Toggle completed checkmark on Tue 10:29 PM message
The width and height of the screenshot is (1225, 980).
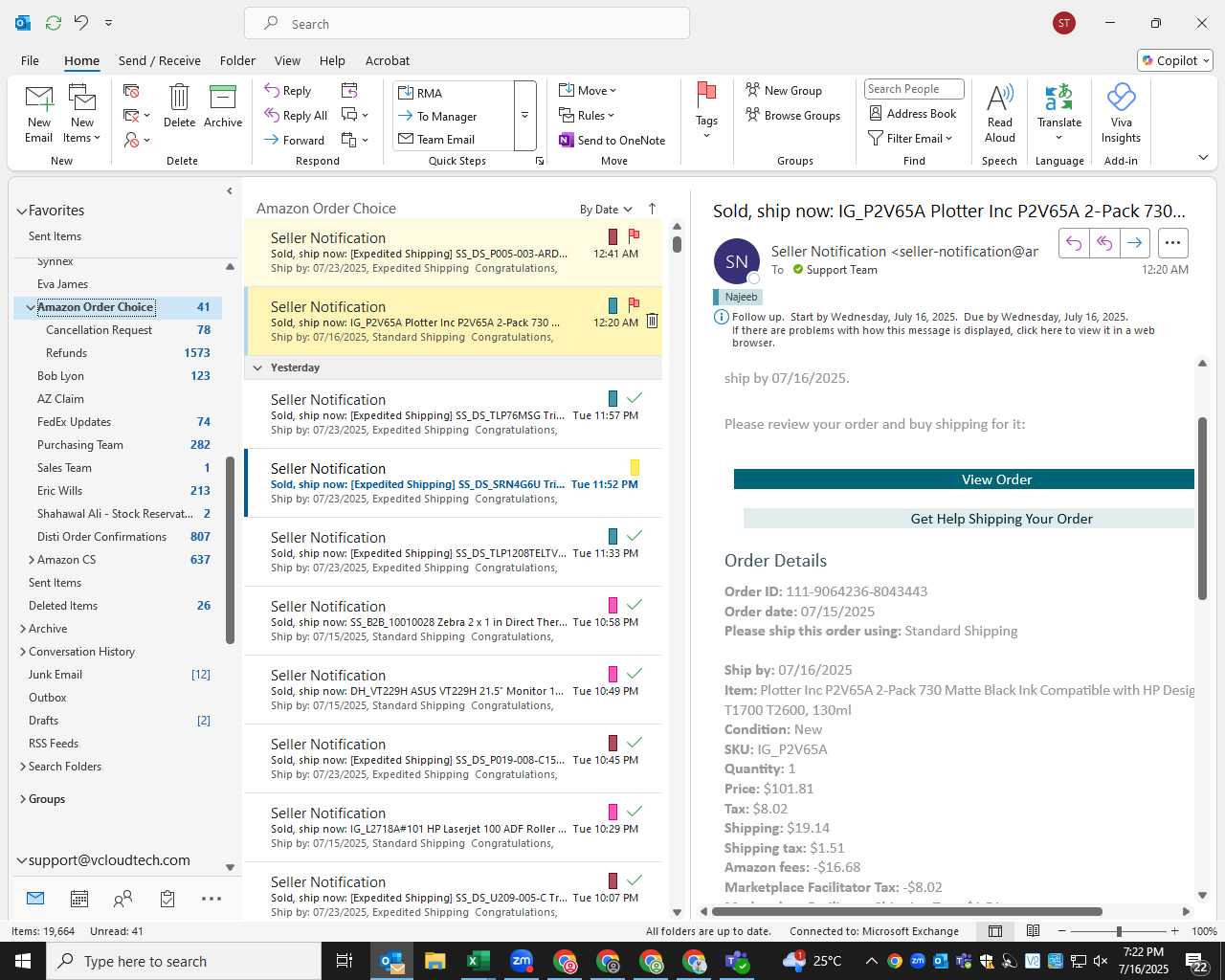click(x=634, y=811)
